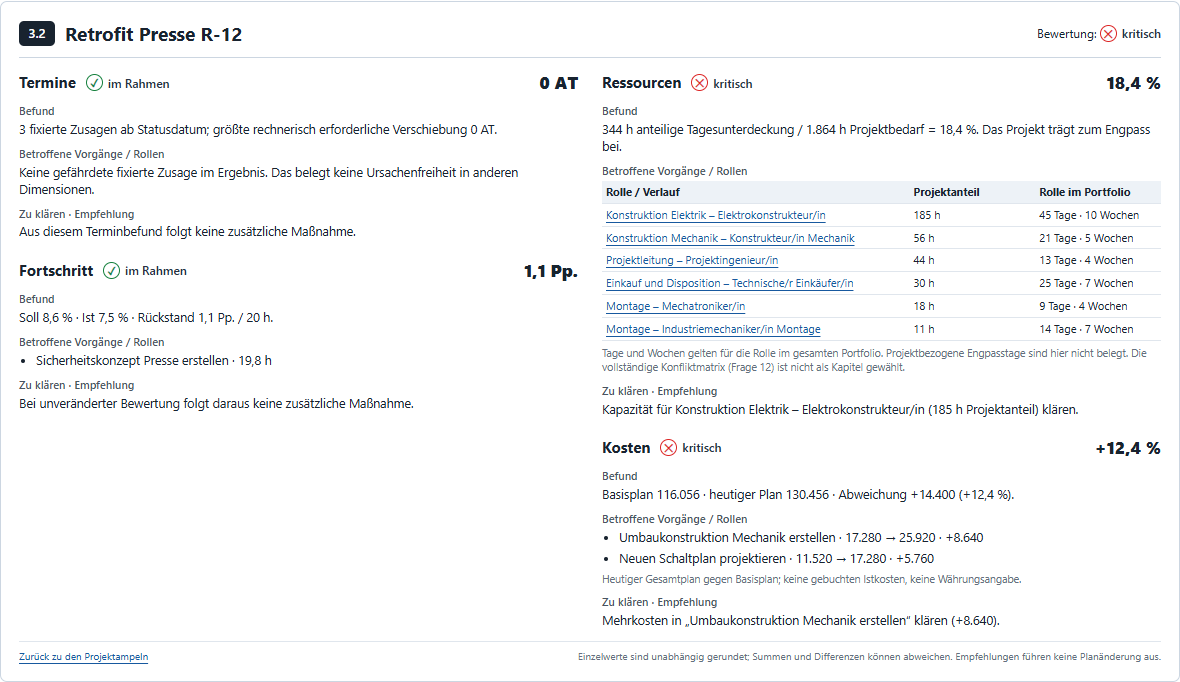Click the red X icon next to Ressourcen

[x=699, y=83]
